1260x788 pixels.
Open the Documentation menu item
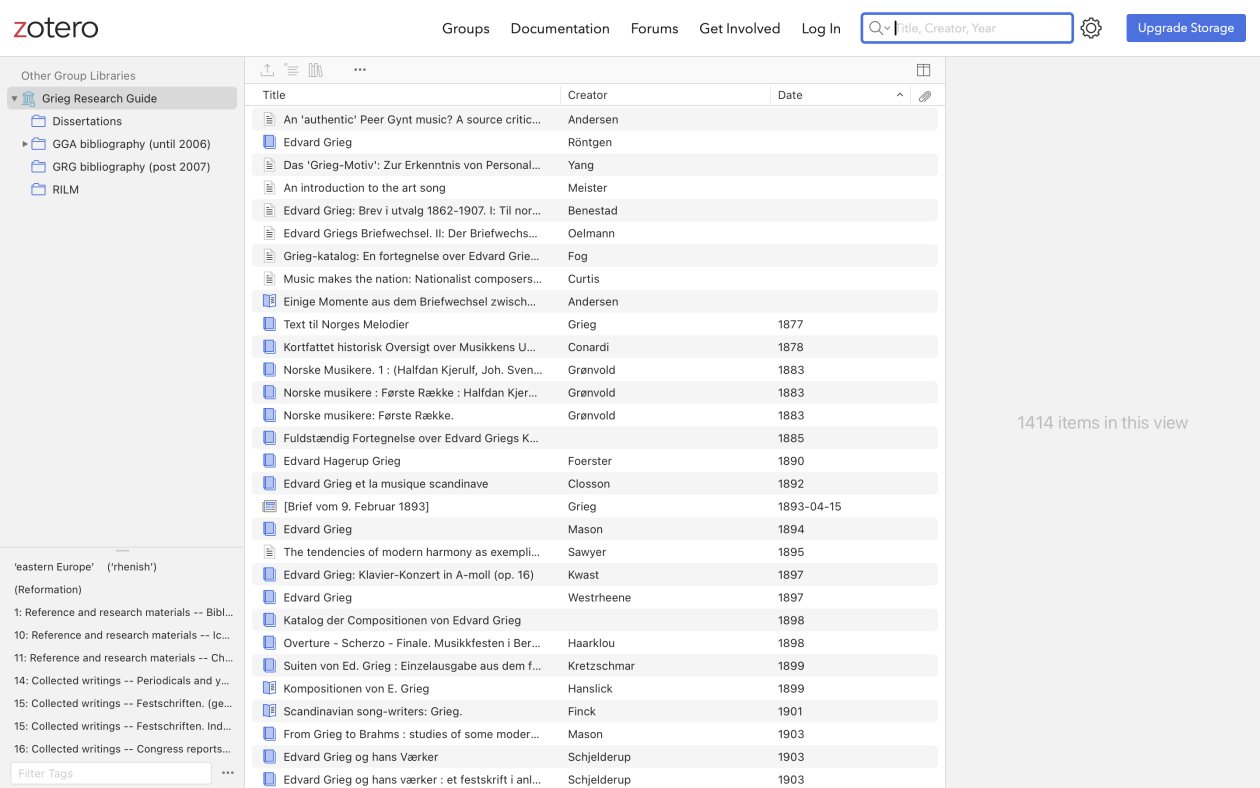coord(560,28)
